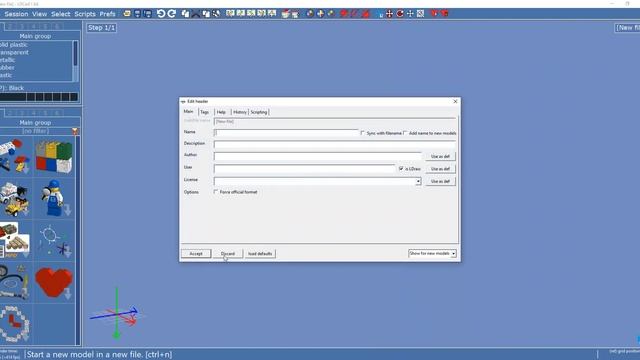This screenshot has width=640, height=360.
Task: Open the minifig category thumbnail
Action: [54, 198]
